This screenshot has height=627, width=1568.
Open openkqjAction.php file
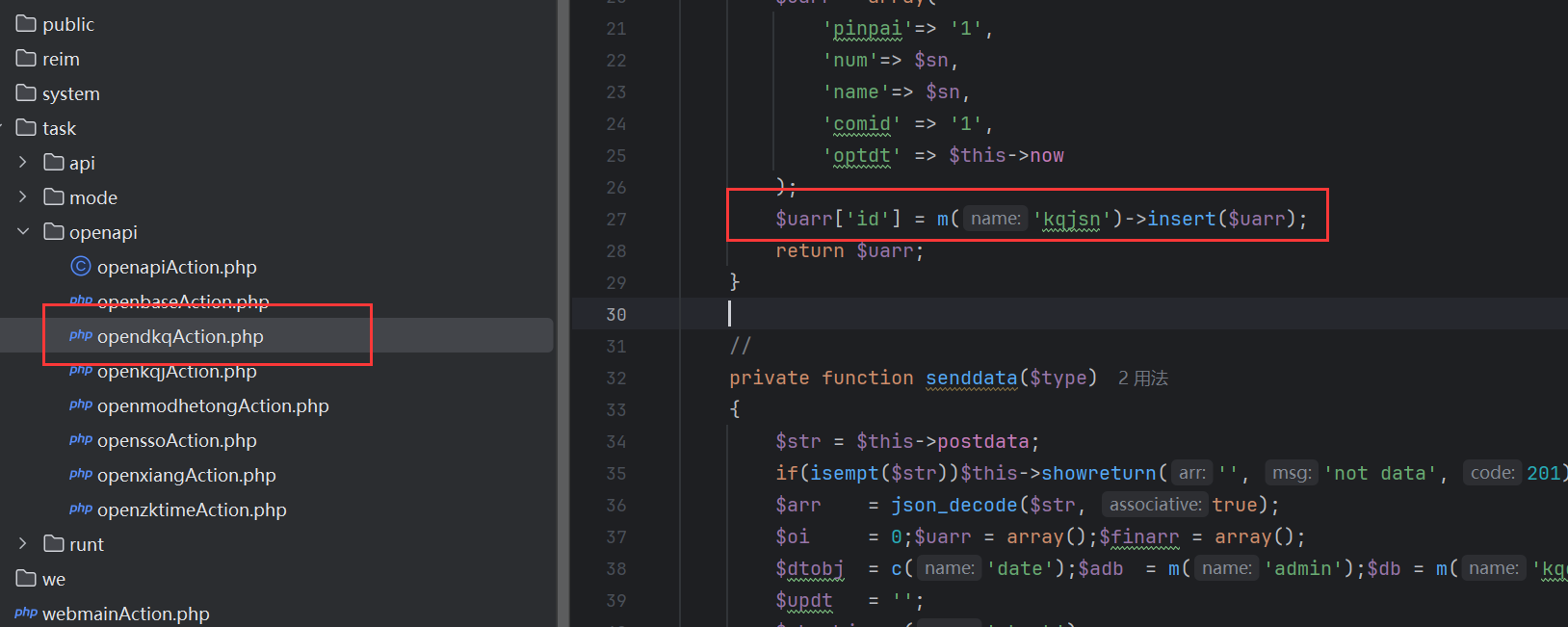pyautogui.click(x=177, y=371)
